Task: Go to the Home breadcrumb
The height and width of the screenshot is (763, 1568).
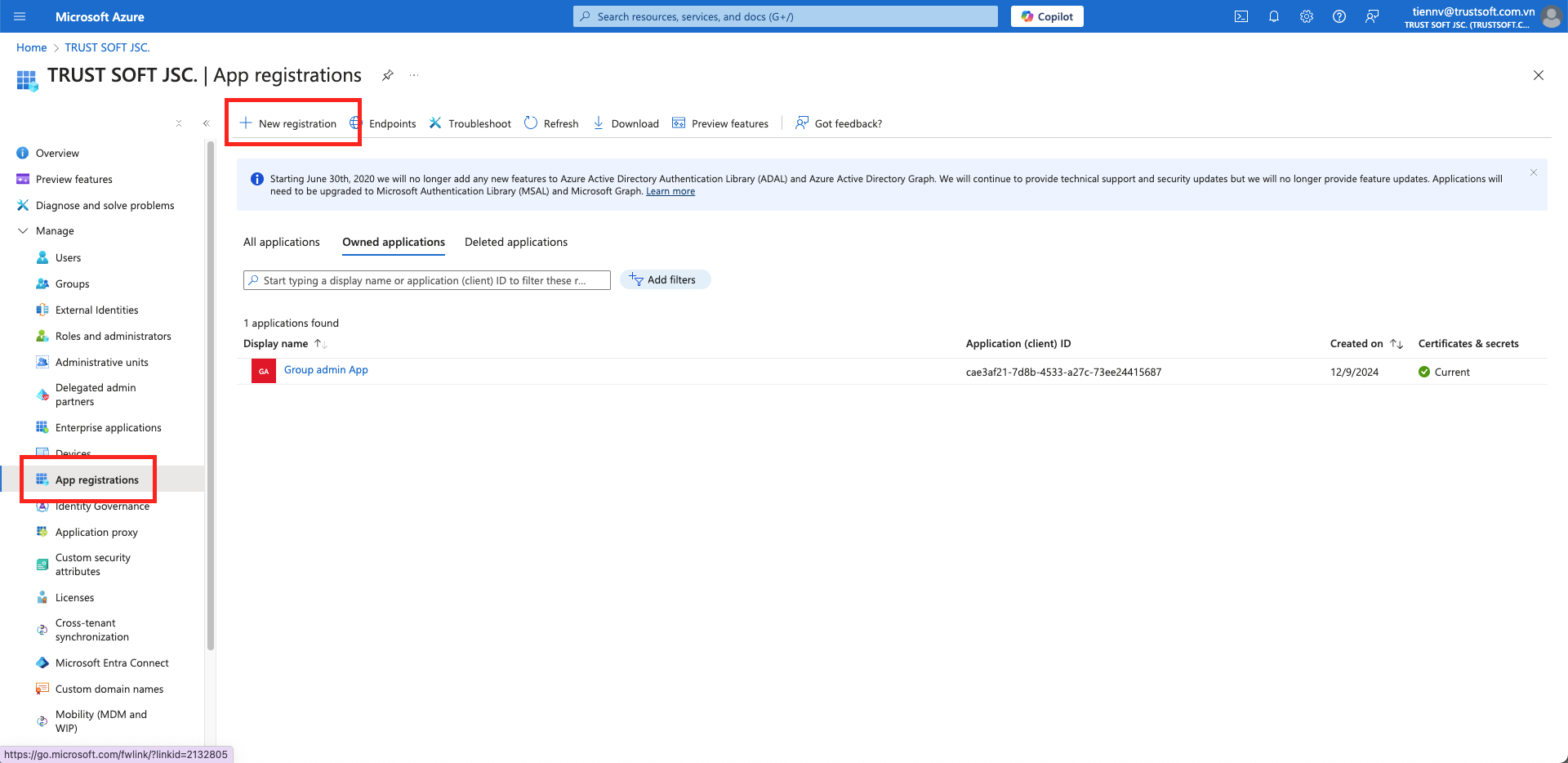Action: pos(32,47)
